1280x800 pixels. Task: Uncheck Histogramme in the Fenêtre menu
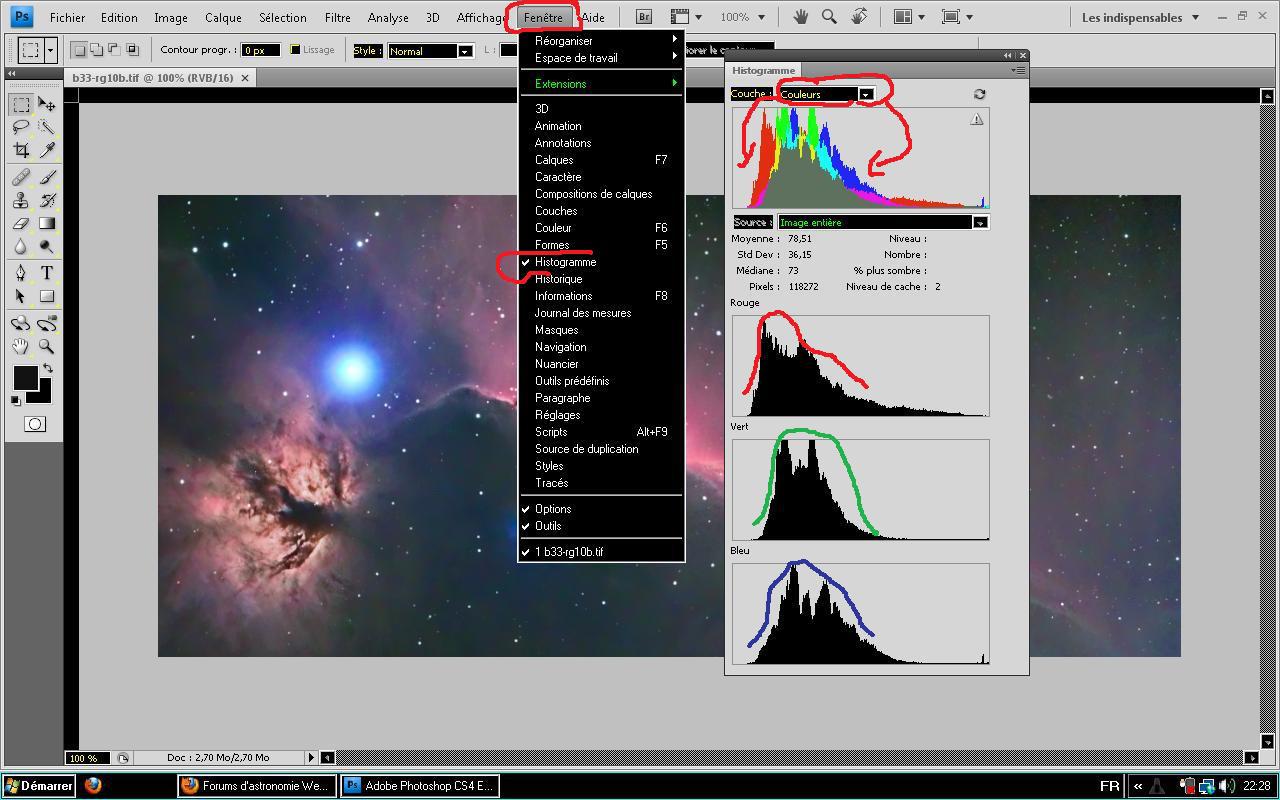click(565, 262)
